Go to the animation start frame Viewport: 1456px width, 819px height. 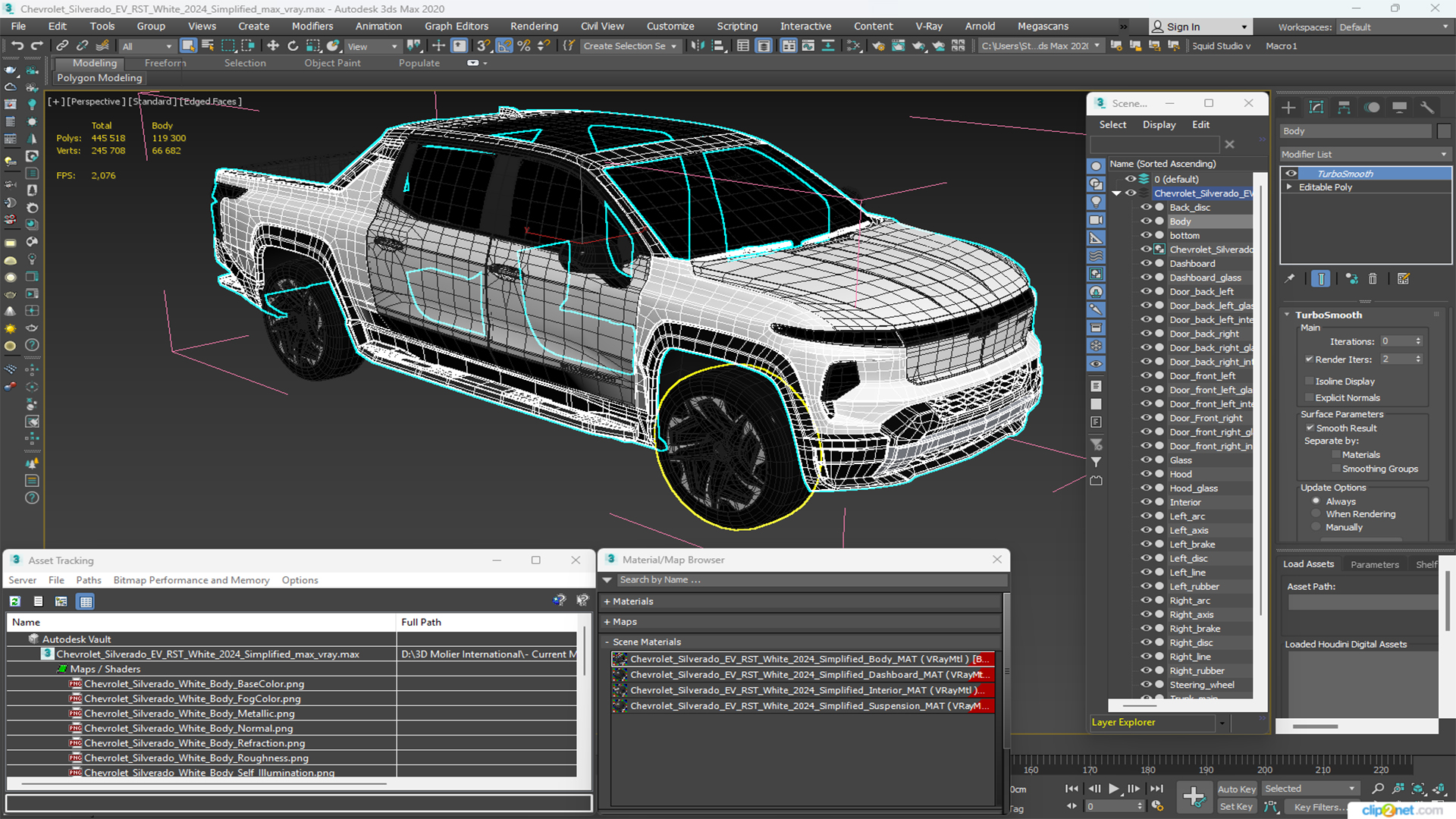[1072, 789]
